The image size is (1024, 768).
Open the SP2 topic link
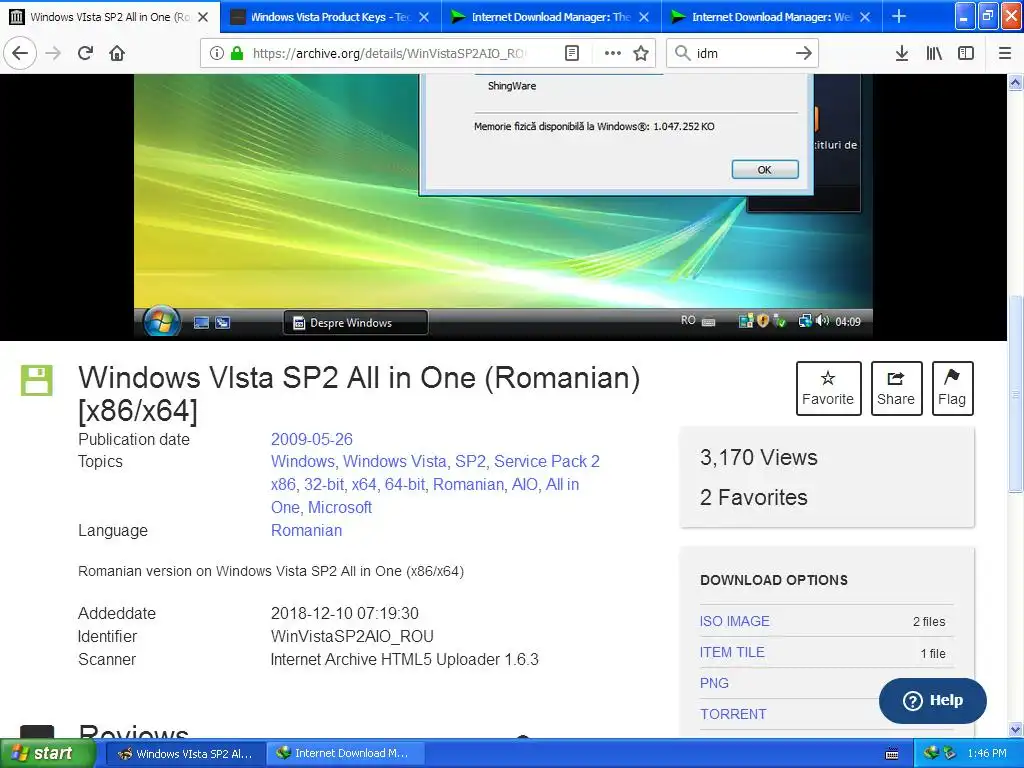[x=470, y=462]
